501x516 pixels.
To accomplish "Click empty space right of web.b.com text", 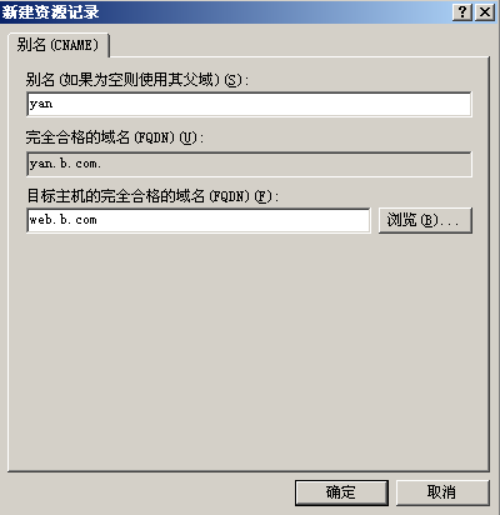I will click(x=233, y=220).
